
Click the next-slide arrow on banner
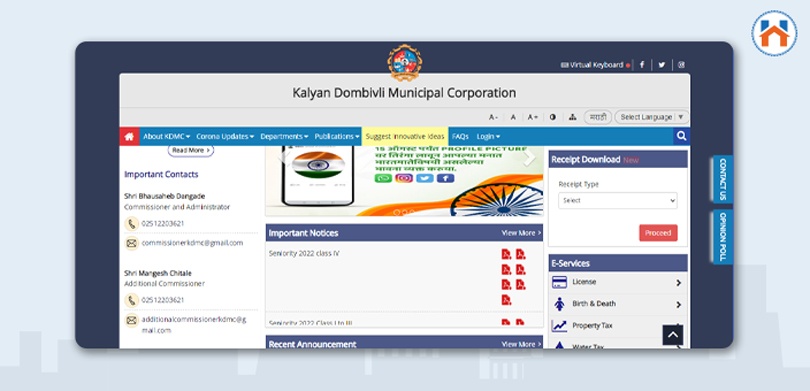529,158
